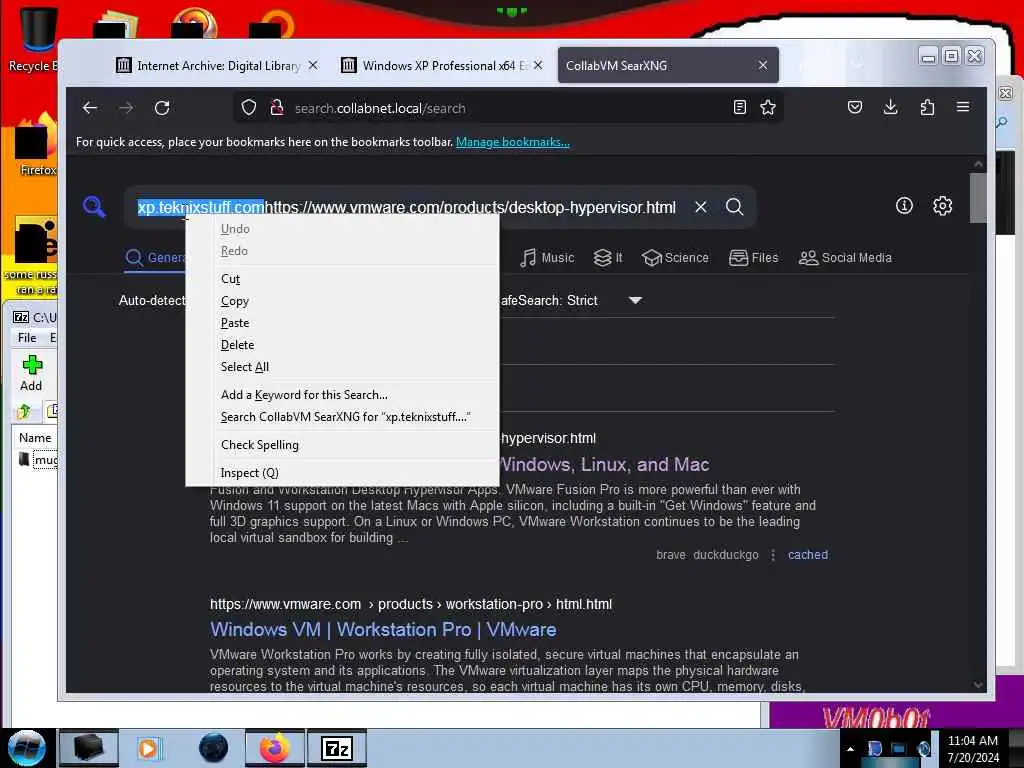The height and width of the screenshot is (768, 1024).
Task: Open the media player taskbar icon
Action: pyautogui.click(x=148, y=748)
